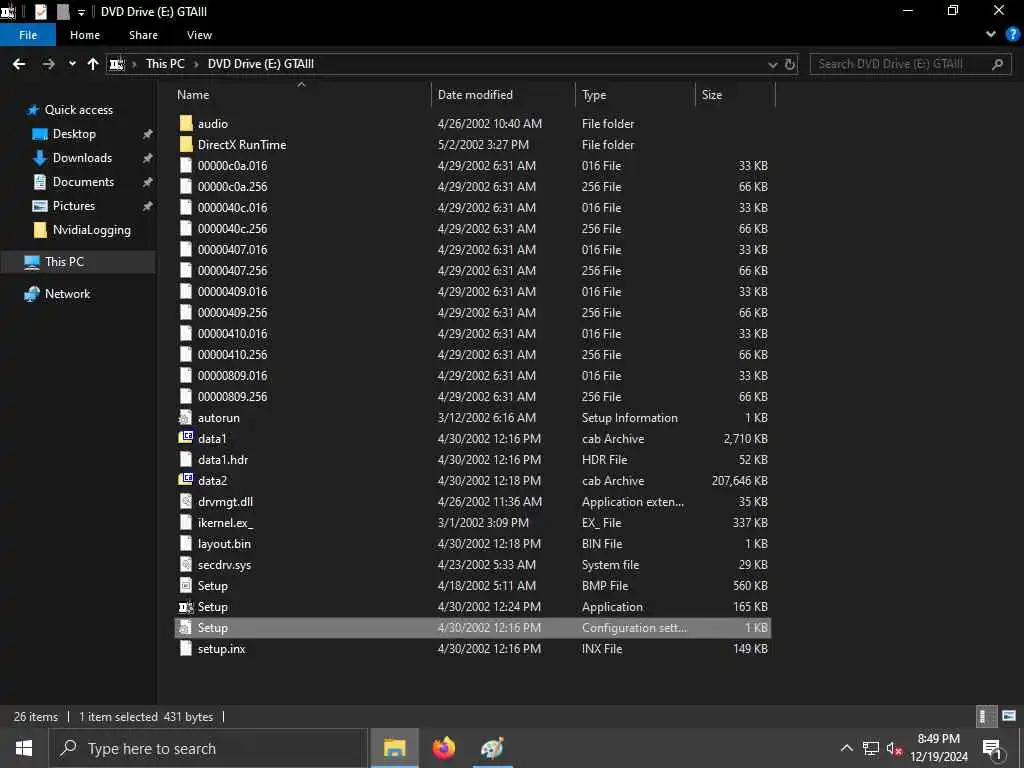
Task: Open Documents in navigation pane
Action: (83, 182)
